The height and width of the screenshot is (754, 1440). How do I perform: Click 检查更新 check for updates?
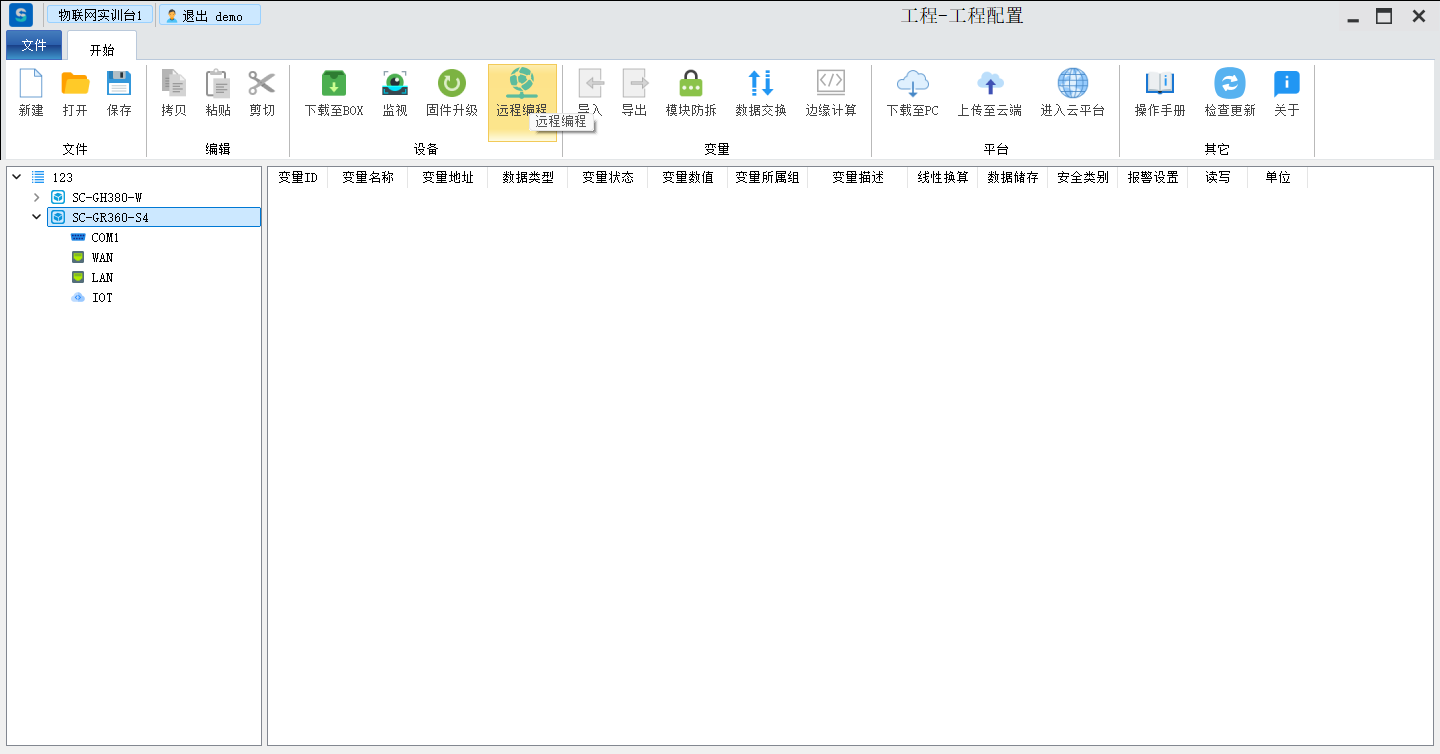1229,84
